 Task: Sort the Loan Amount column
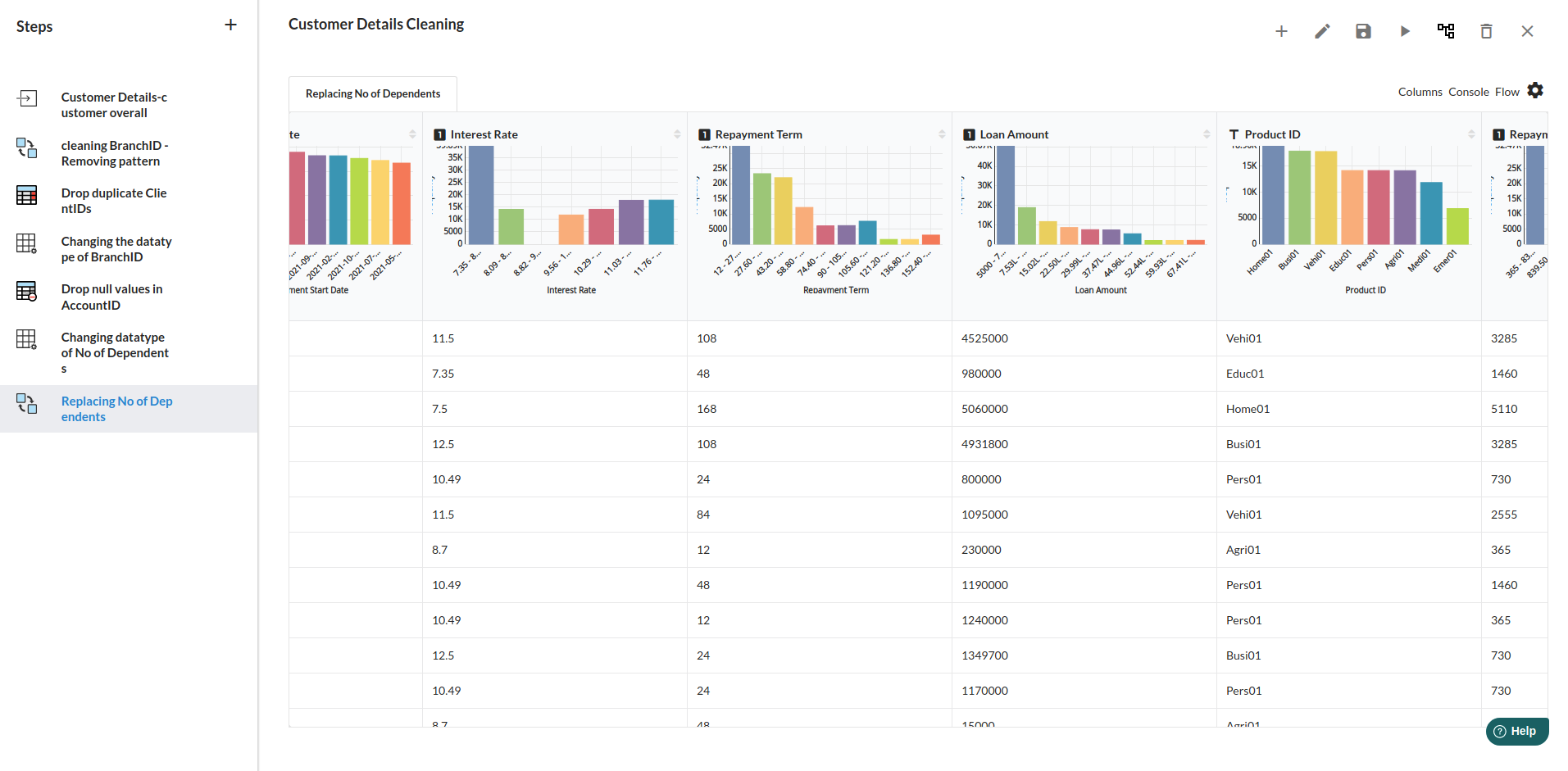click(1207, 134)
